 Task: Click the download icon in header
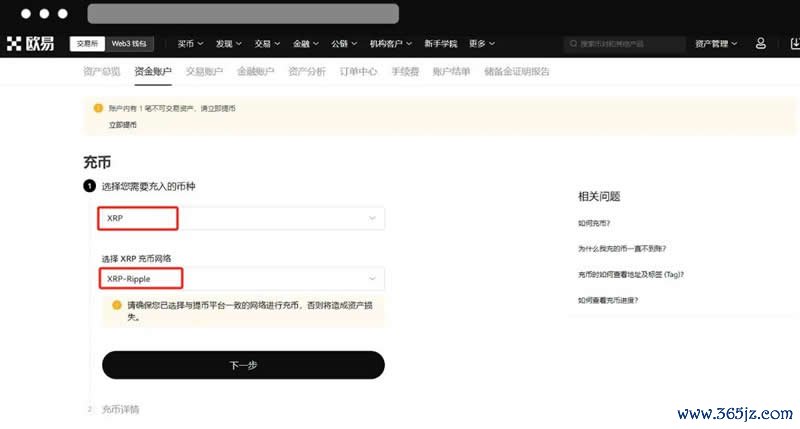[794, 43]
